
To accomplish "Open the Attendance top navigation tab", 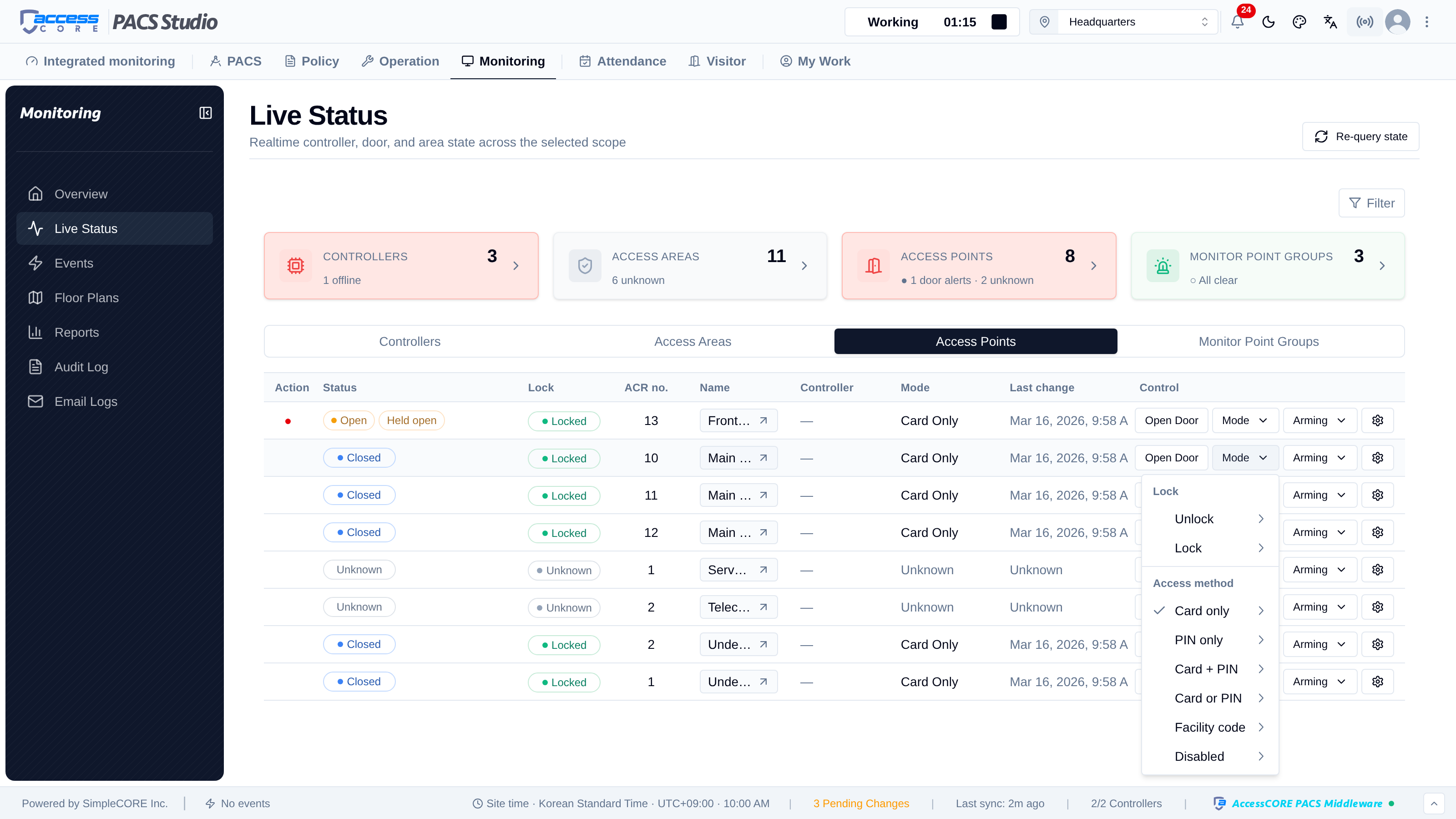I will 622,61.
